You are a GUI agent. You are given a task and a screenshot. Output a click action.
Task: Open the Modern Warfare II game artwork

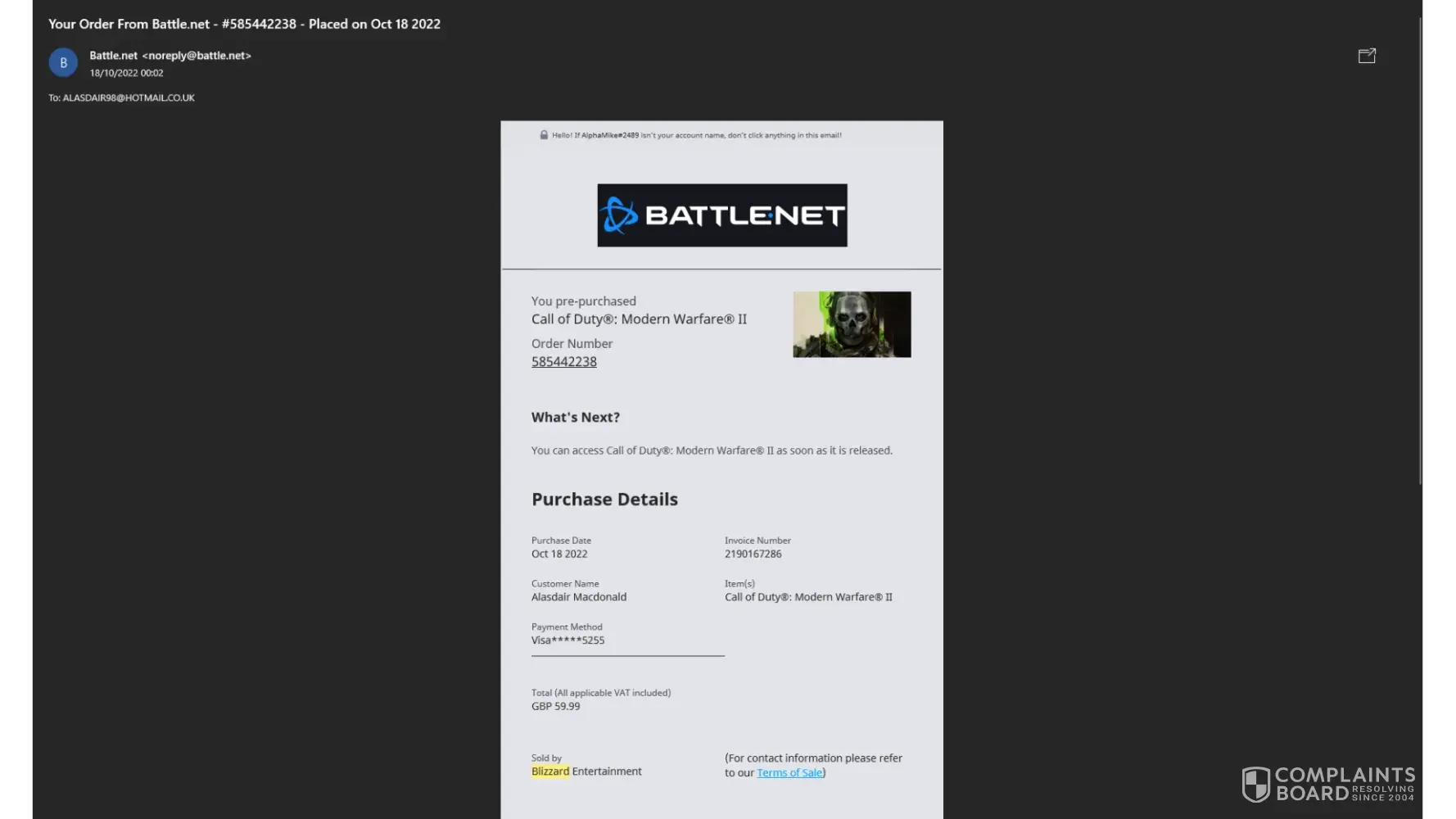852,324
